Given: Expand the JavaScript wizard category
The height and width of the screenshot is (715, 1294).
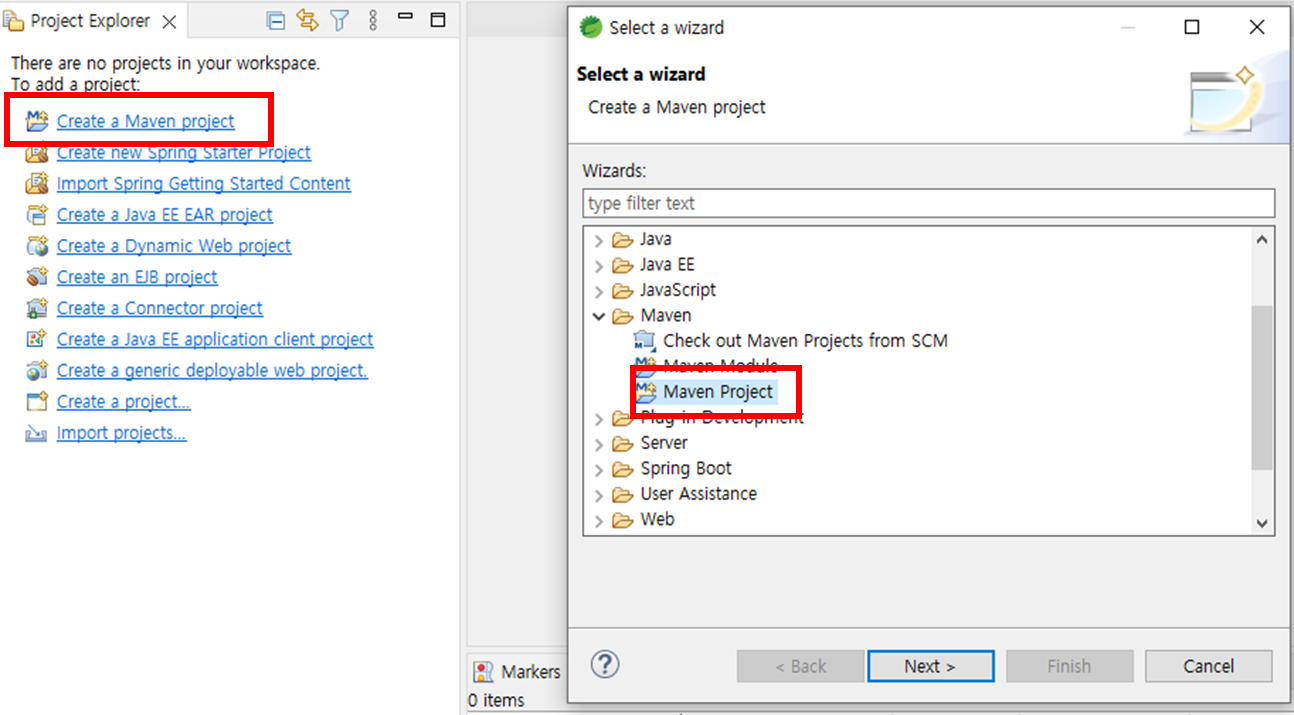Looking at the screenshot, I should point(598,291).
